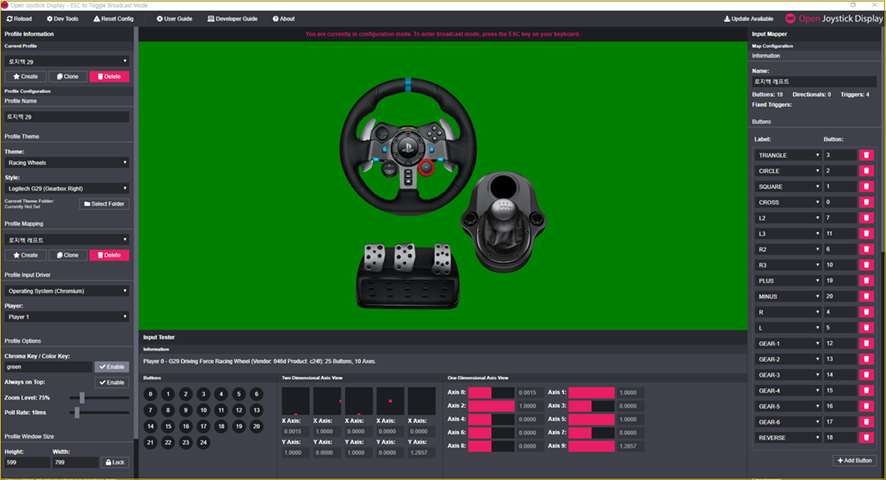
Task: Create a new profile
Action: pyautogui.click(x=25, y=76)
